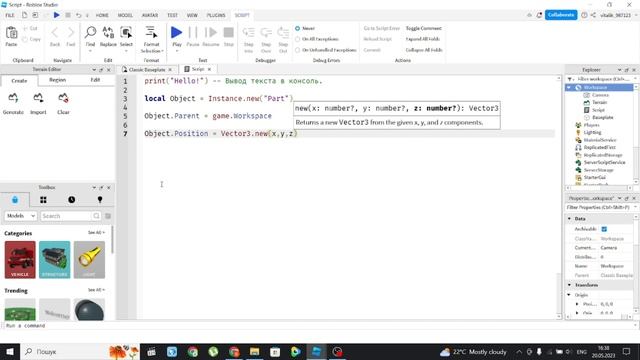640x360 pixels.
Task: Click Expand All Folds action
Action: point(423,39)
